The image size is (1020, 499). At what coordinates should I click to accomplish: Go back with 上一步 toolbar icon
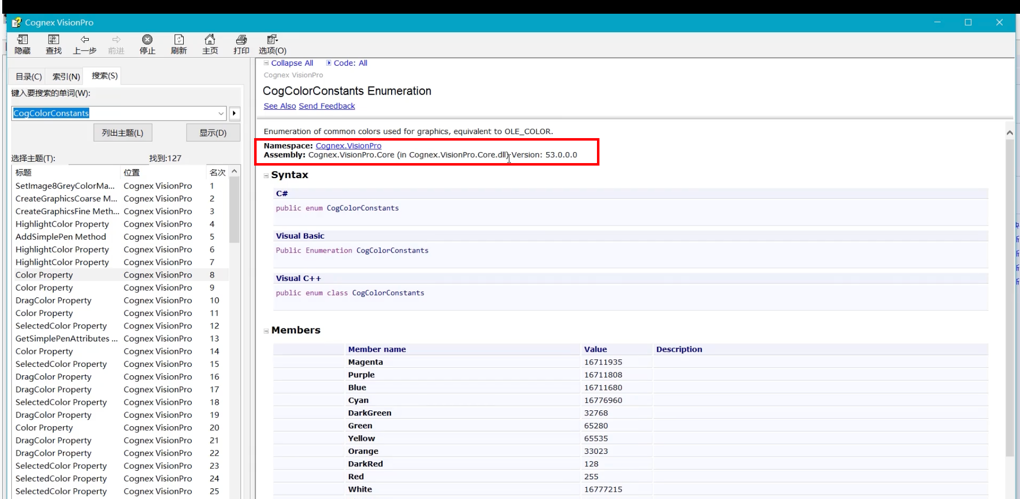point(85,44)
